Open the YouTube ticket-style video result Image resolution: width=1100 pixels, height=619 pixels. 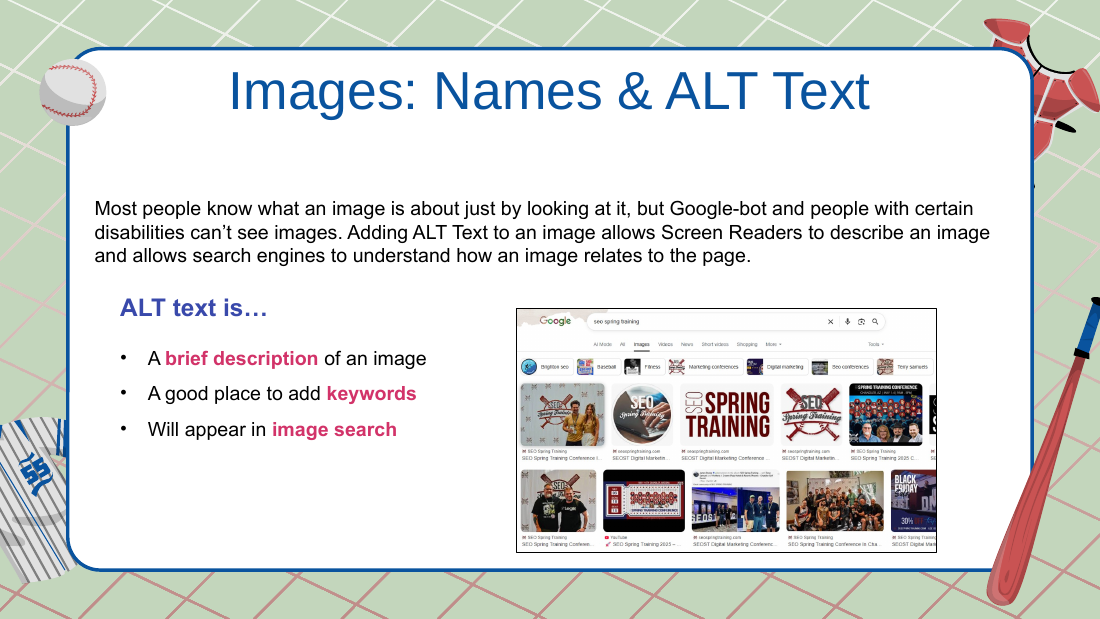(x=644, y=500)
